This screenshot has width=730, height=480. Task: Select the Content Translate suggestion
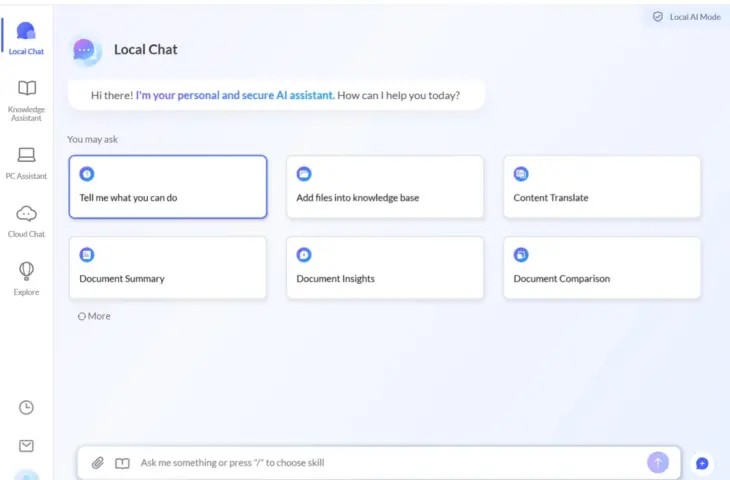point(602,187)
